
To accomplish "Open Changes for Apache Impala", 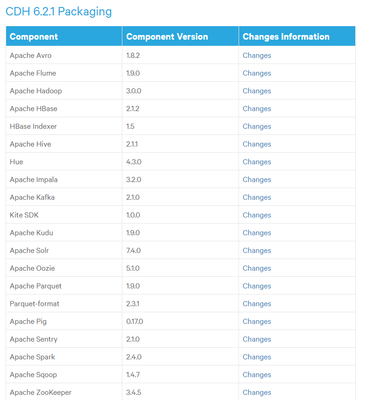I will pos(257,179).
